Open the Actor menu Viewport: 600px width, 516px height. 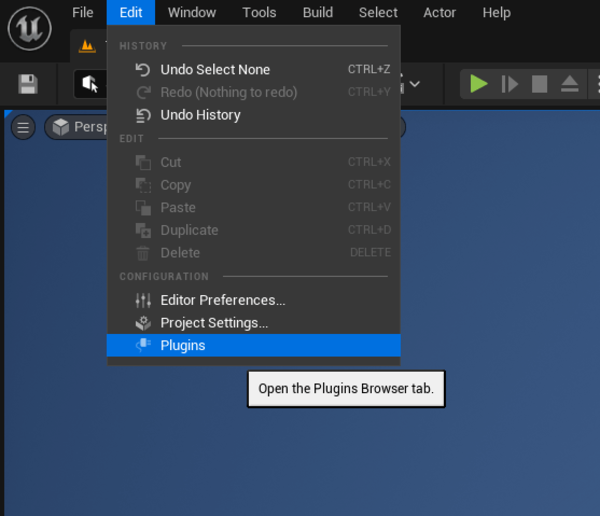point(439,13)
